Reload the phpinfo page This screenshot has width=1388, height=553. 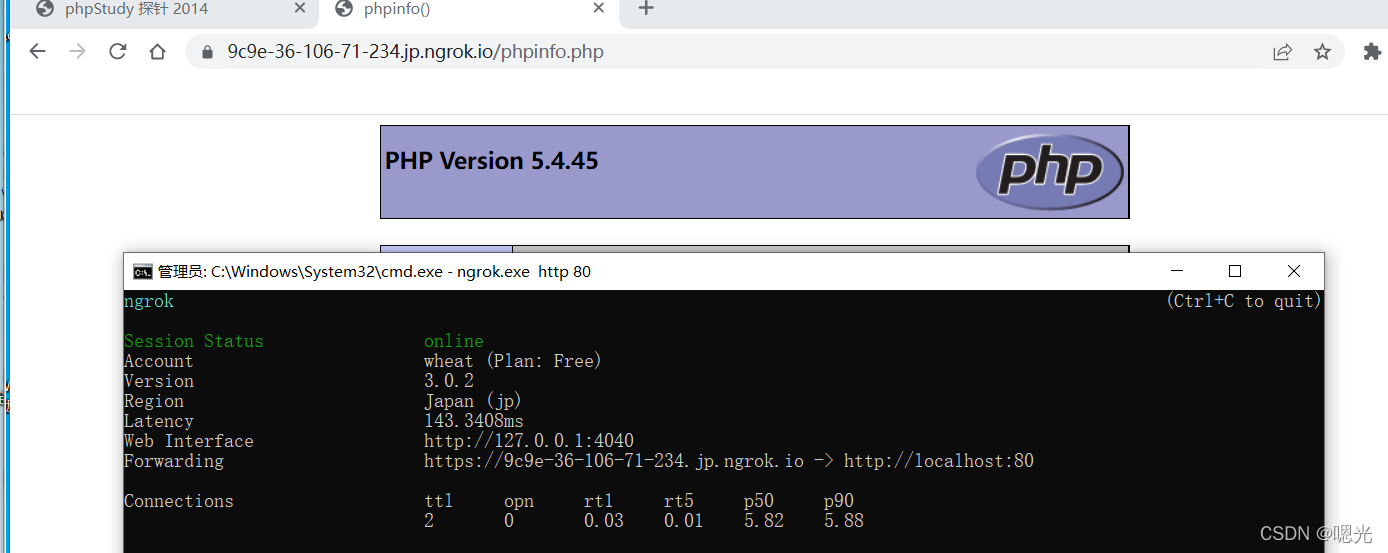117,51
